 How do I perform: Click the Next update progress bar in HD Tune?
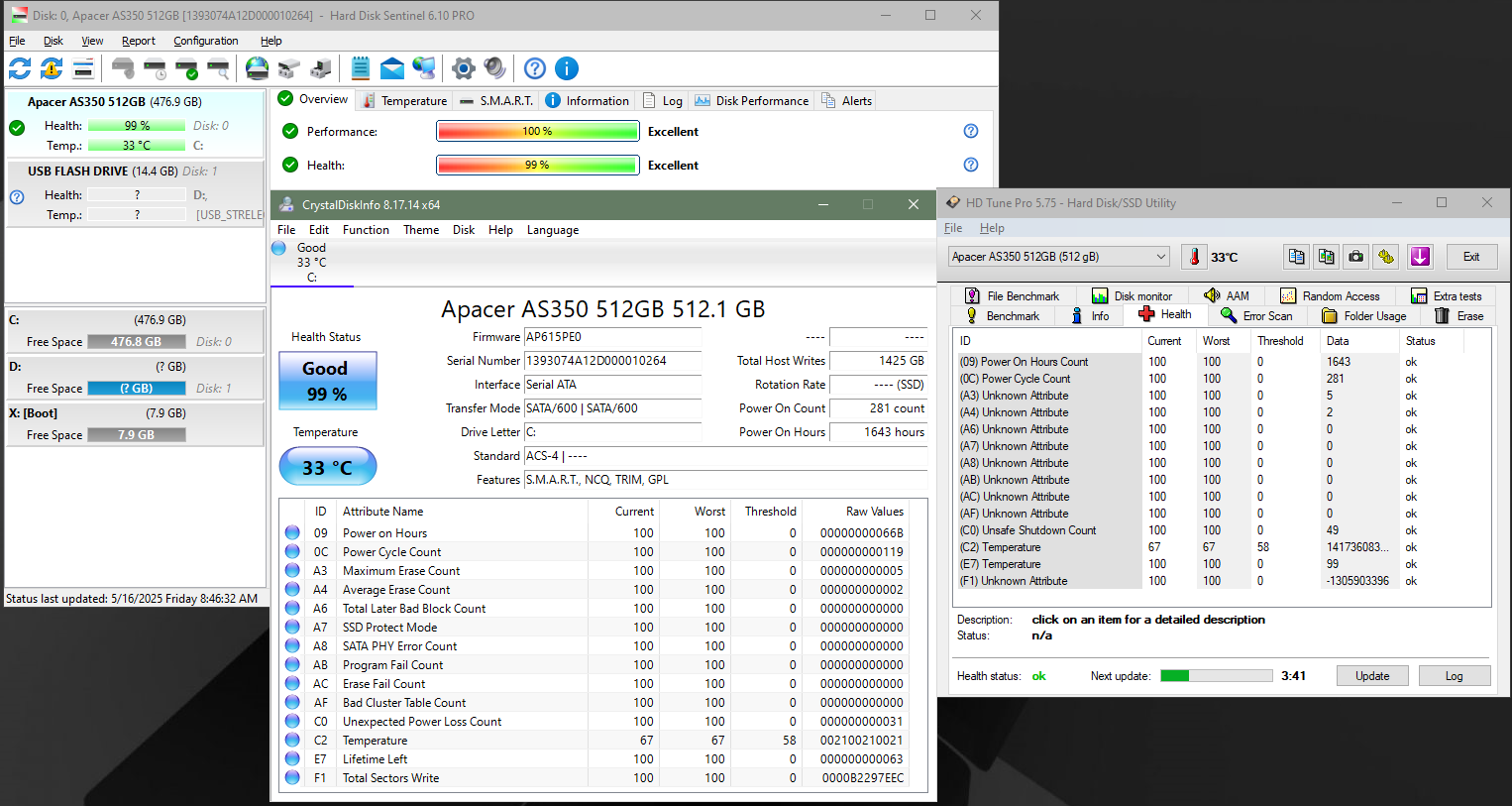(1216, 676)
